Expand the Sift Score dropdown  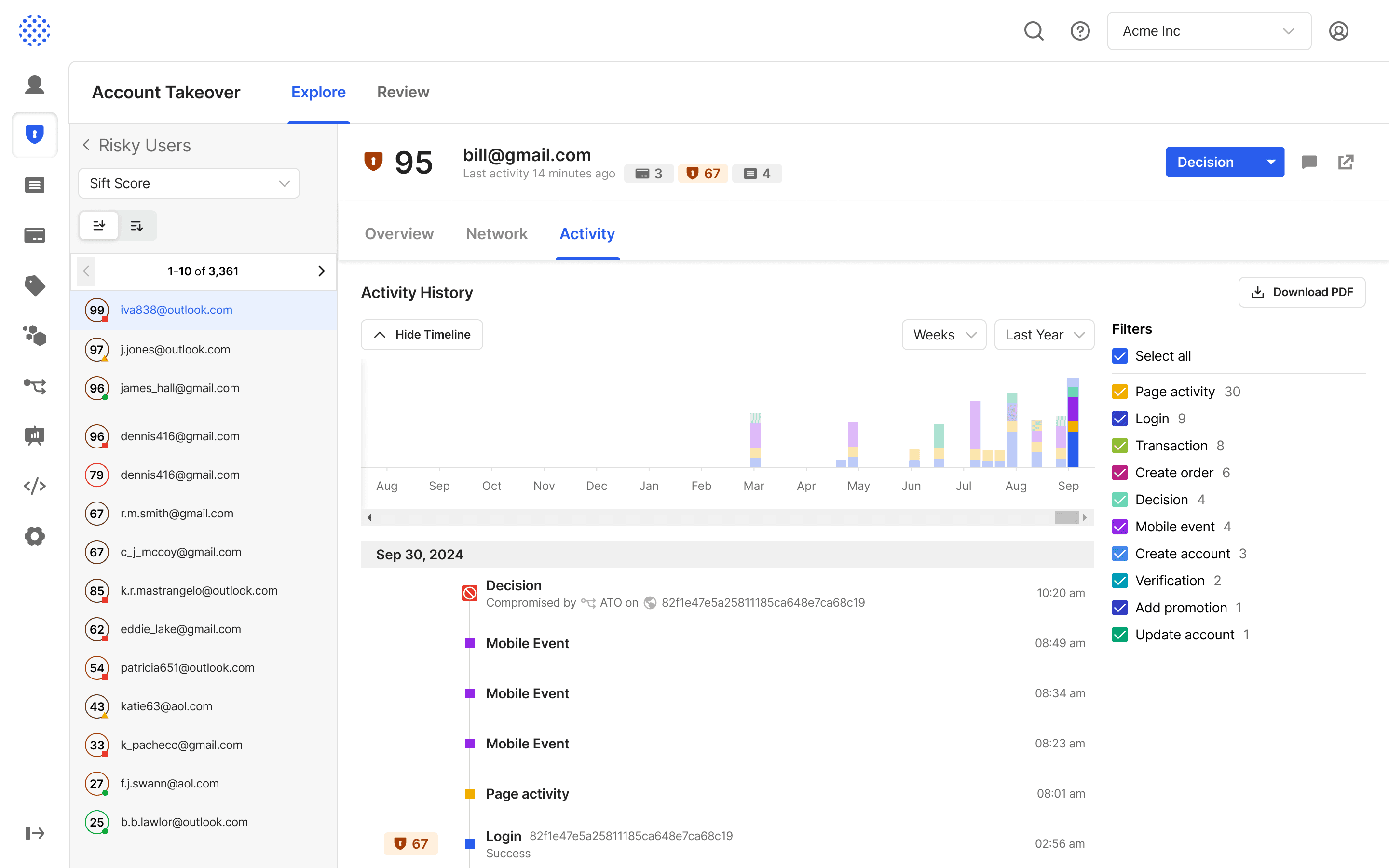point(189,183)
